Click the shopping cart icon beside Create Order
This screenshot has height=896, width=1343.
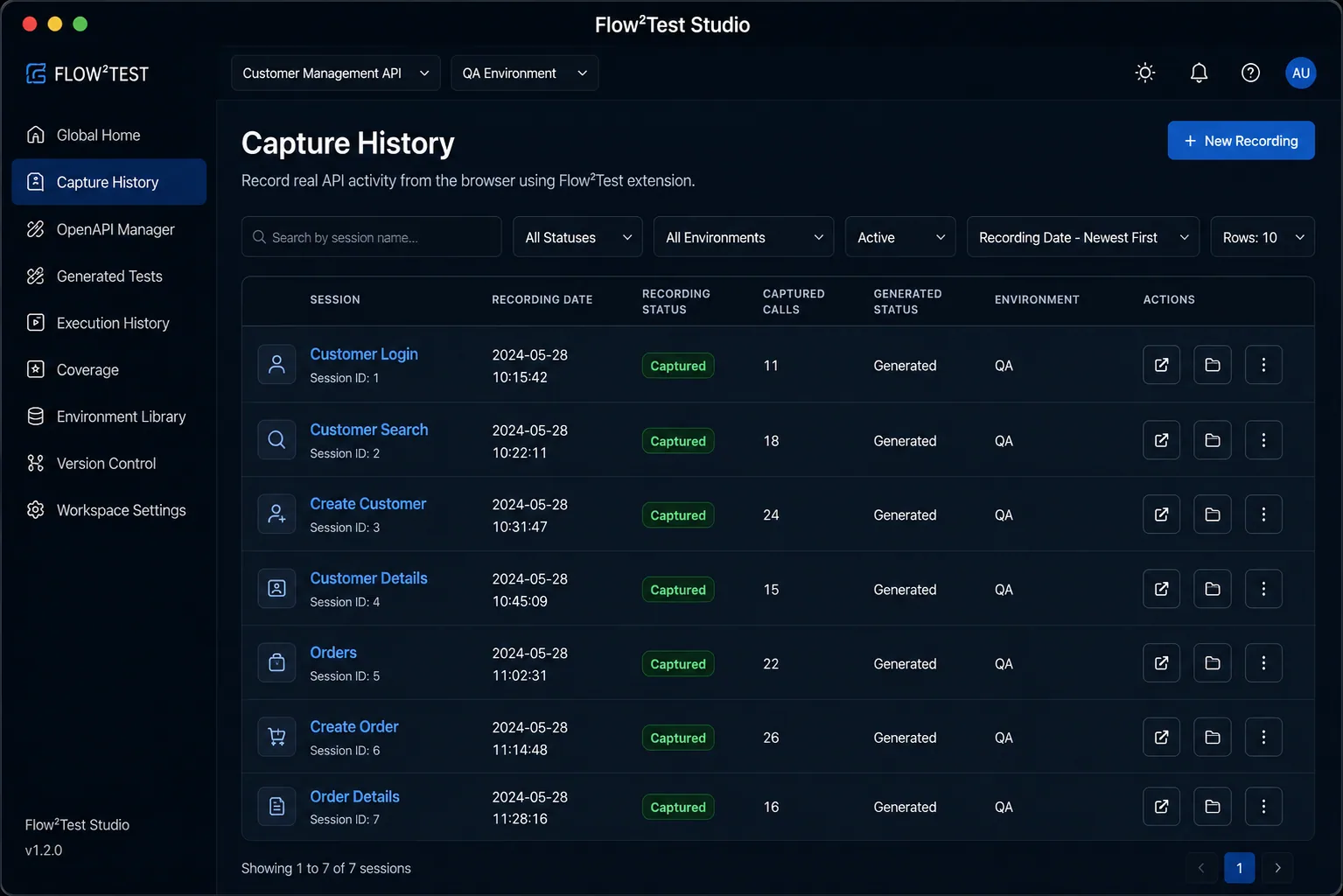(x=276, y=738)
